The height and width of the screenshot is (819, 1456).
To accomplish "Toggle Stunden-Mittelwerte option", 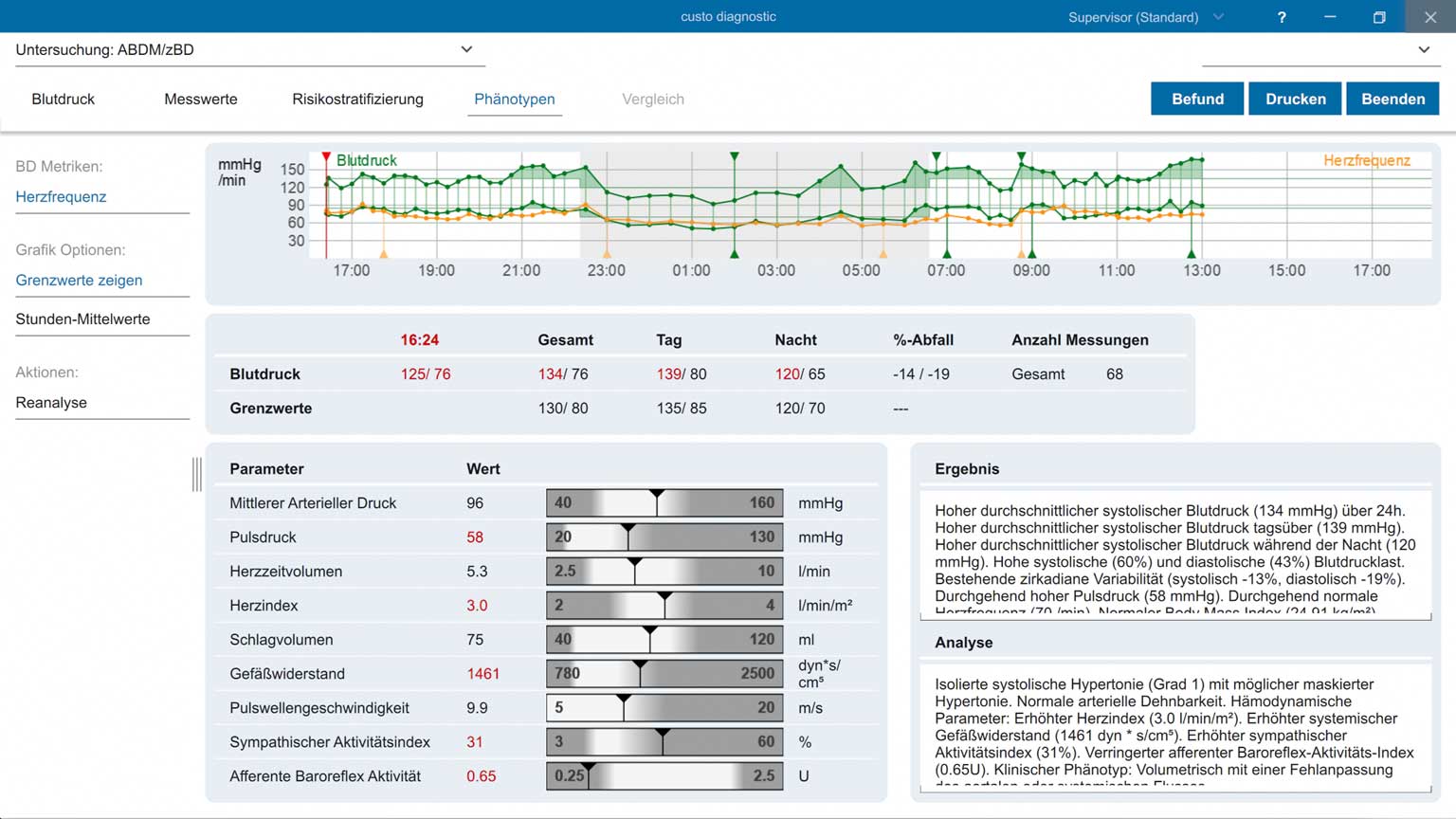I will pyautogui.click(x=82, y=318).
